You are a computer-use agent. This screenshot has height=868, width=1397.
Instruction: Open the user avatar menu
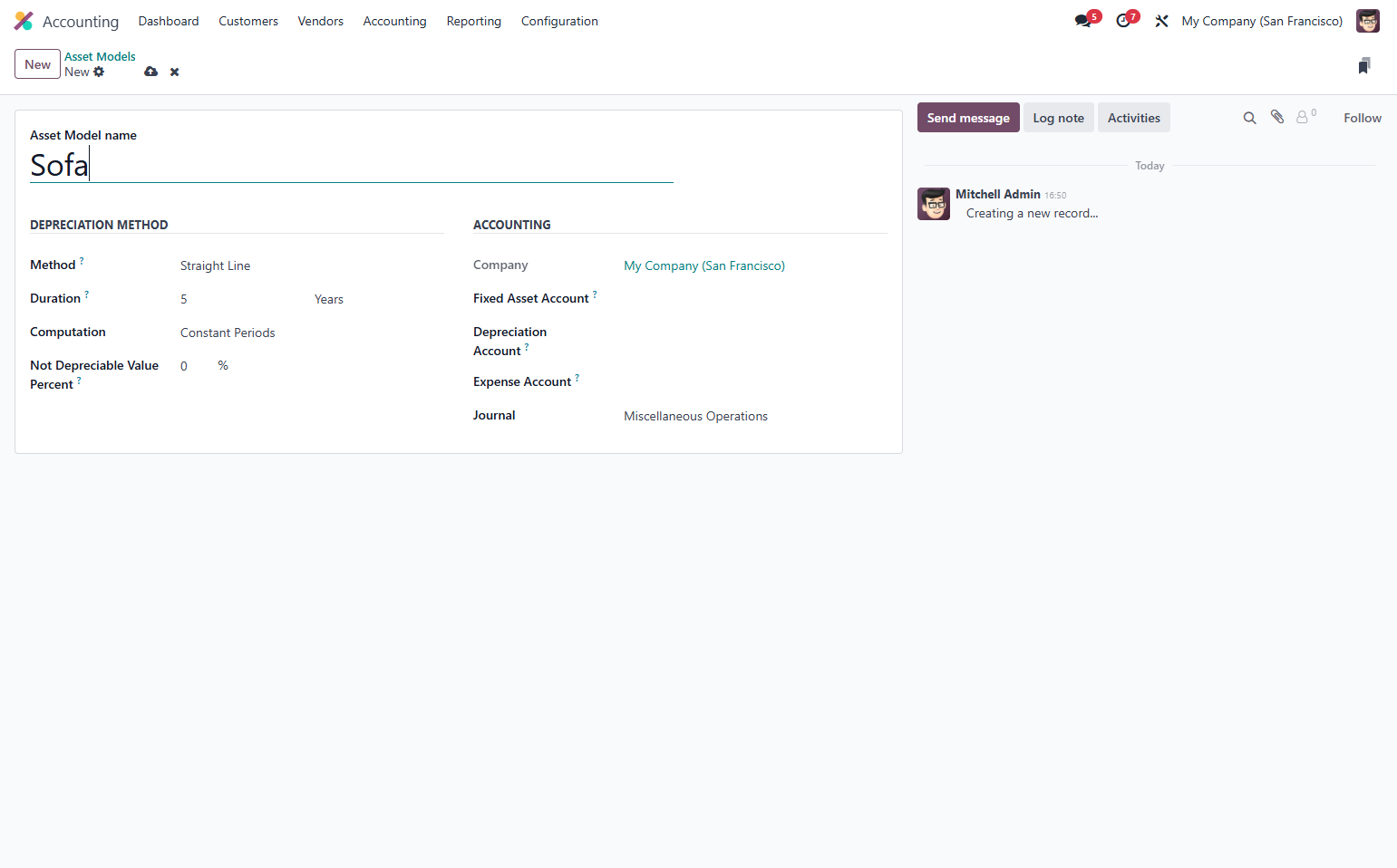1367,21
